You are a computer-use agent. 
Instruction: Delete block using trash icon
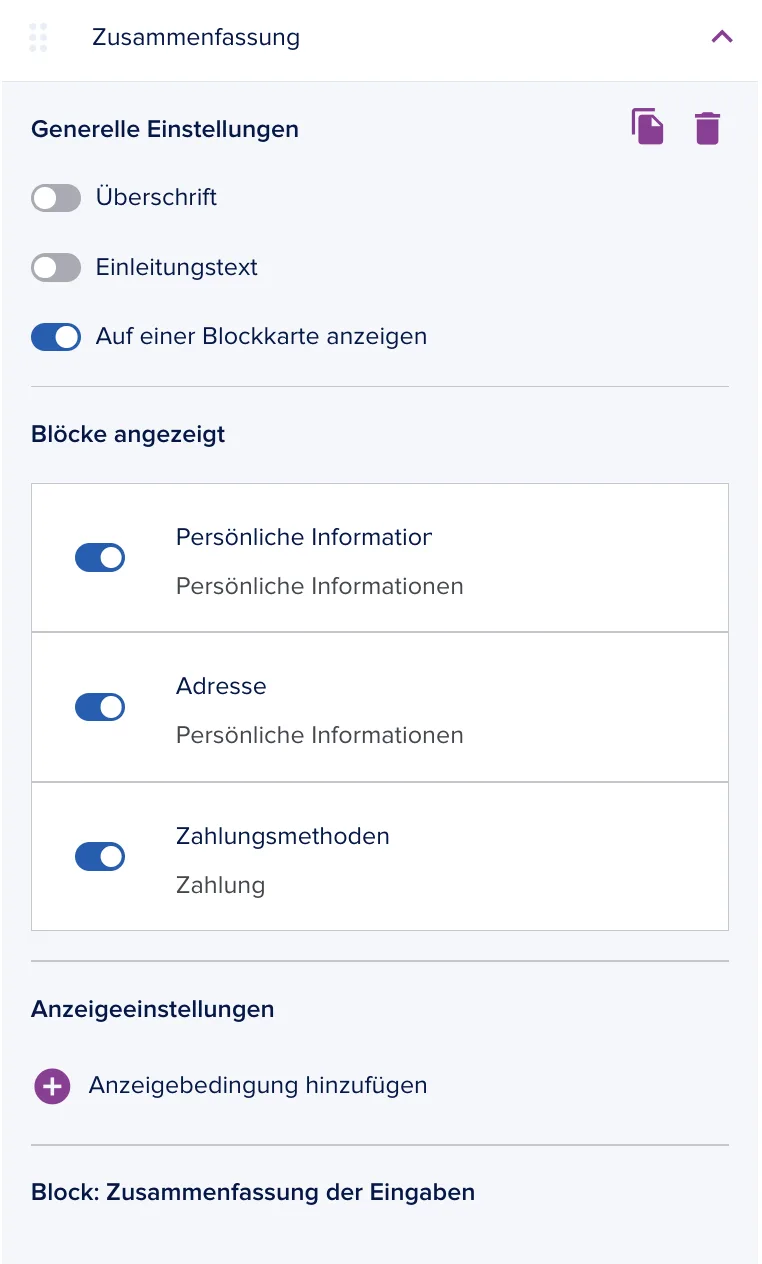[707, 128]
